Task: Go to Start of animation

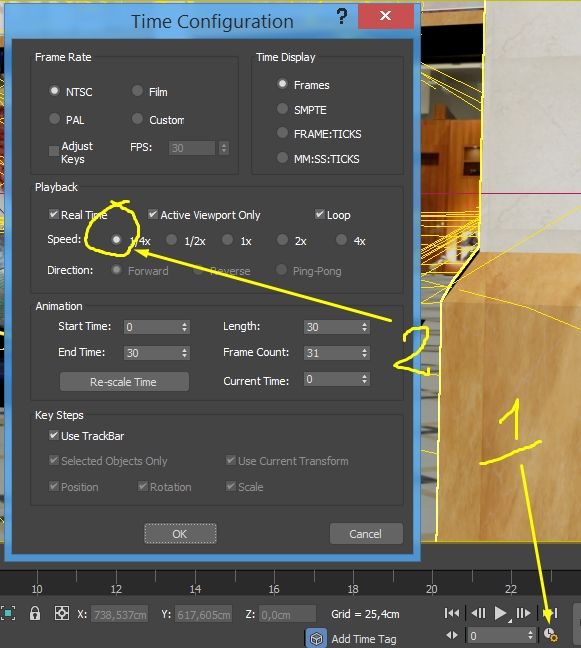Action: [452, 613]
